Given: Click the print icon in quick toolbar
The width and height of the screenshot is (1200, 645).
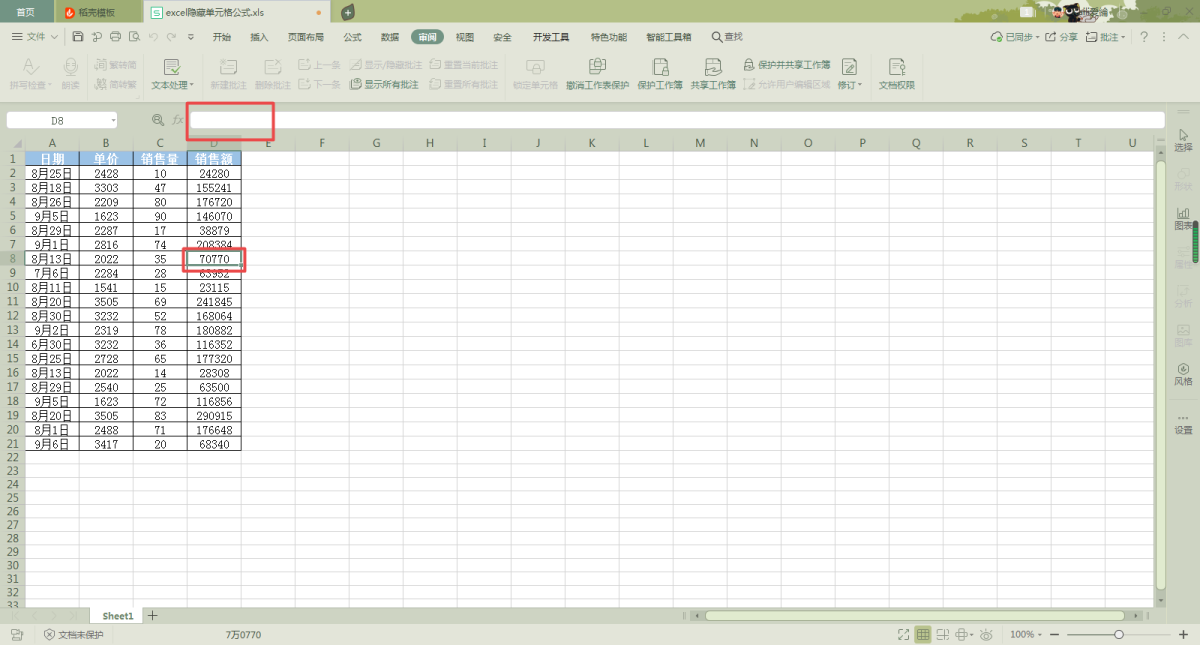Looking at the screenshot, I should (115, 37).
